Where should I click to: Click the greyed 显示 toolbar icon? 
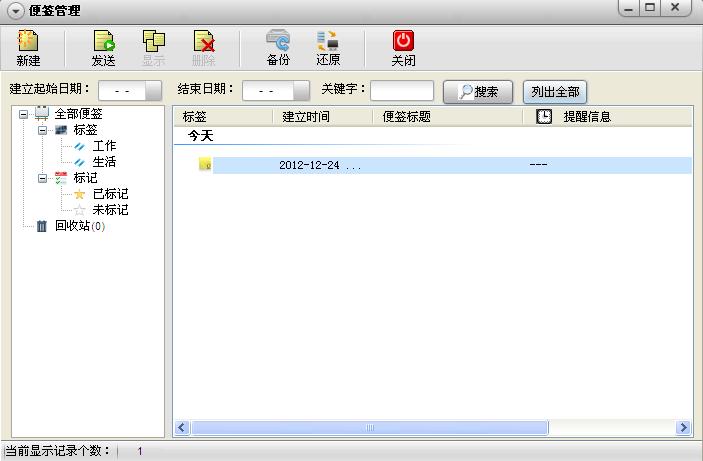click(x=154, y=41)
